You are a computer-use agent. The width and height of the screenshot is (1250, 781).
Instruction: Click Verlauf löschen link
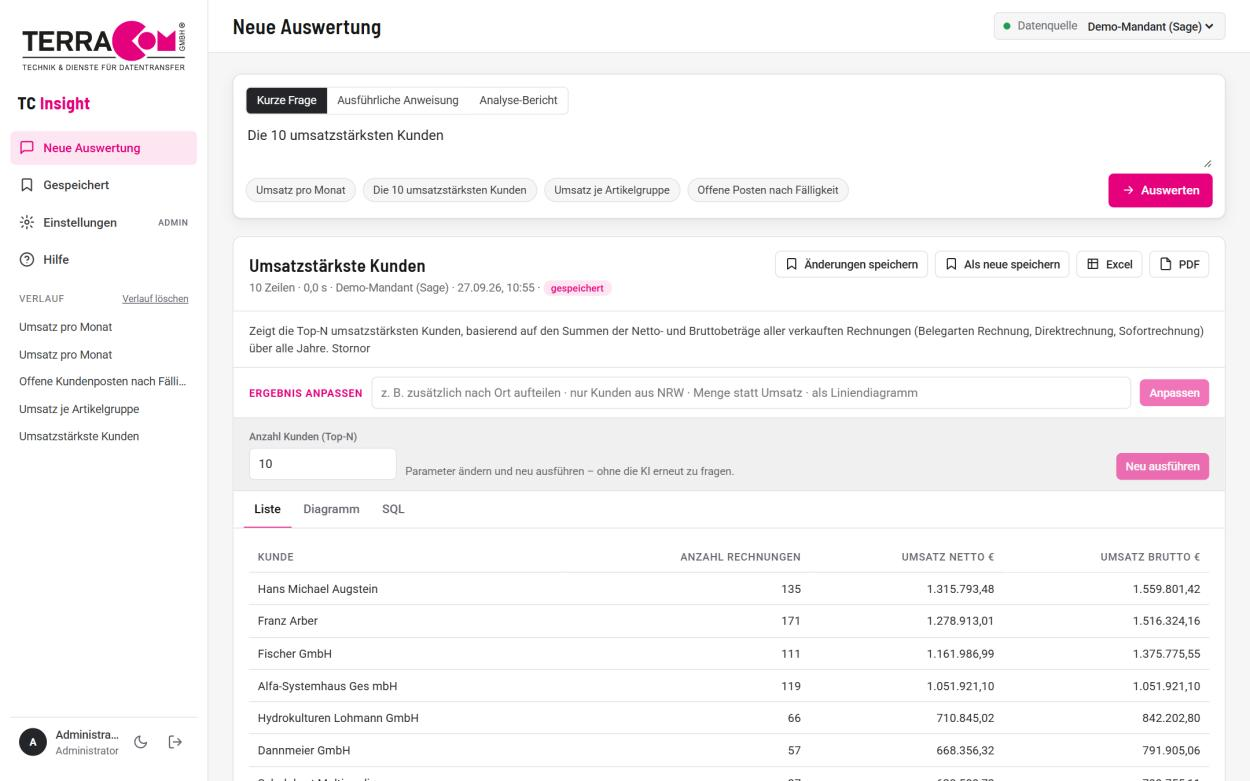(x=155, y=299)
